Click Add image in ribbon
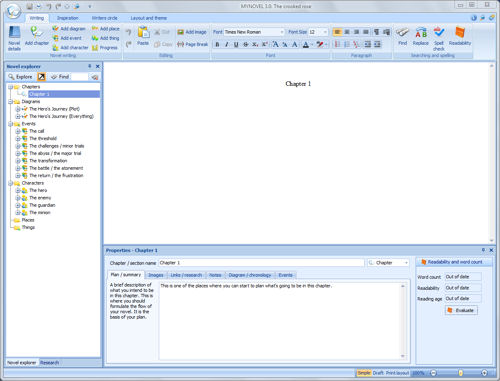This screenshot has height=381, width=500. [x=192, y=32]
